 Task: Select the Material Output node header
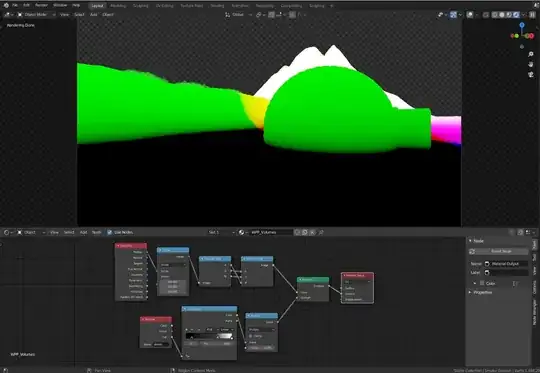tap(357, 275)
